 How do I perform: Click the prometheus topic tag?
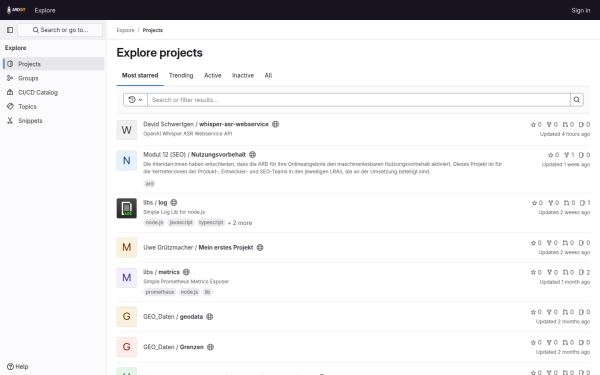(160, 292)
